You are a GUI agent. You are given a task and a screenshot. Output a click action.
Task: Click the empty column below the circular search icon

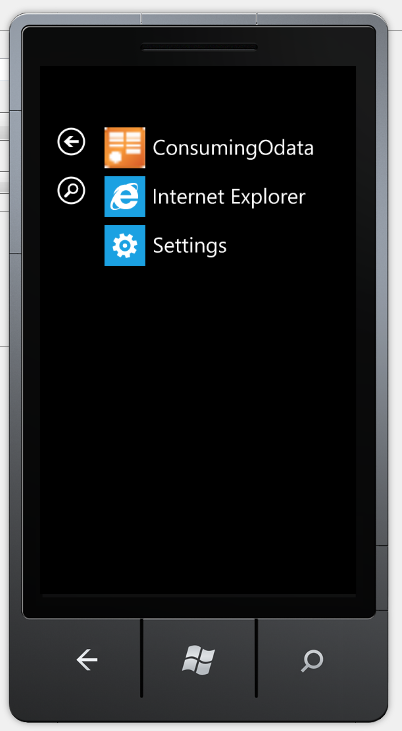point(71,373)
